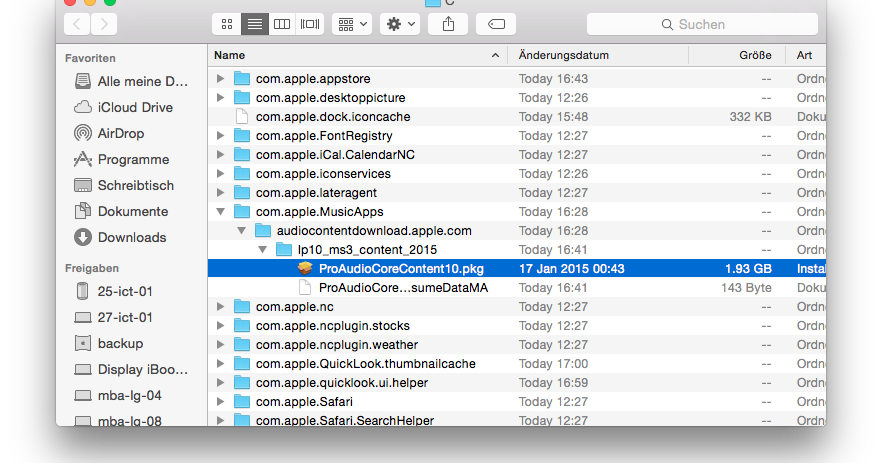
Task: Click the 143 Byte size value
Action: click(x=746, y=287)
